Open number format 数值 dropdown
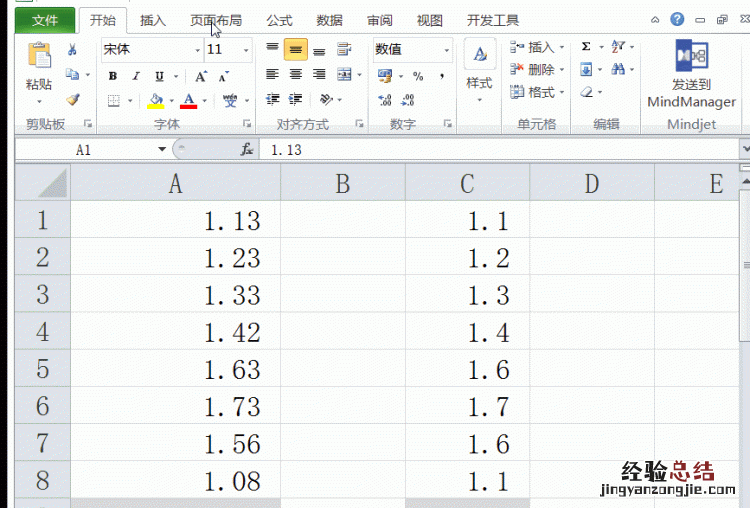 [x=447, y=50]
